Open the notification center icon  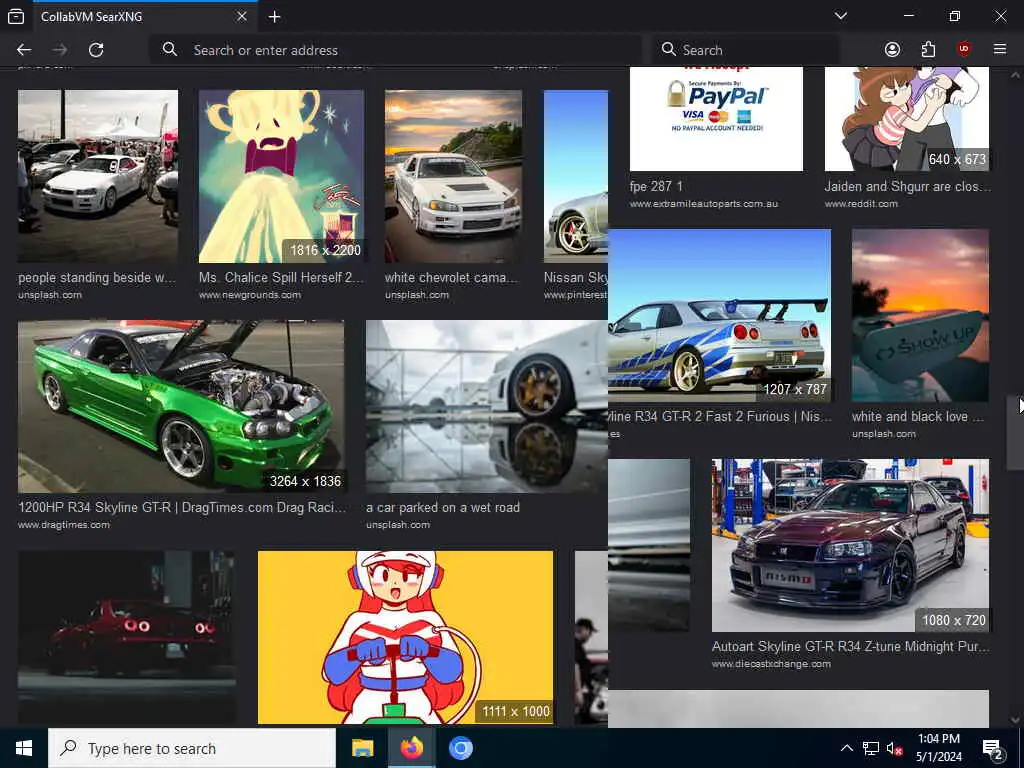click(x=993, y=748)
